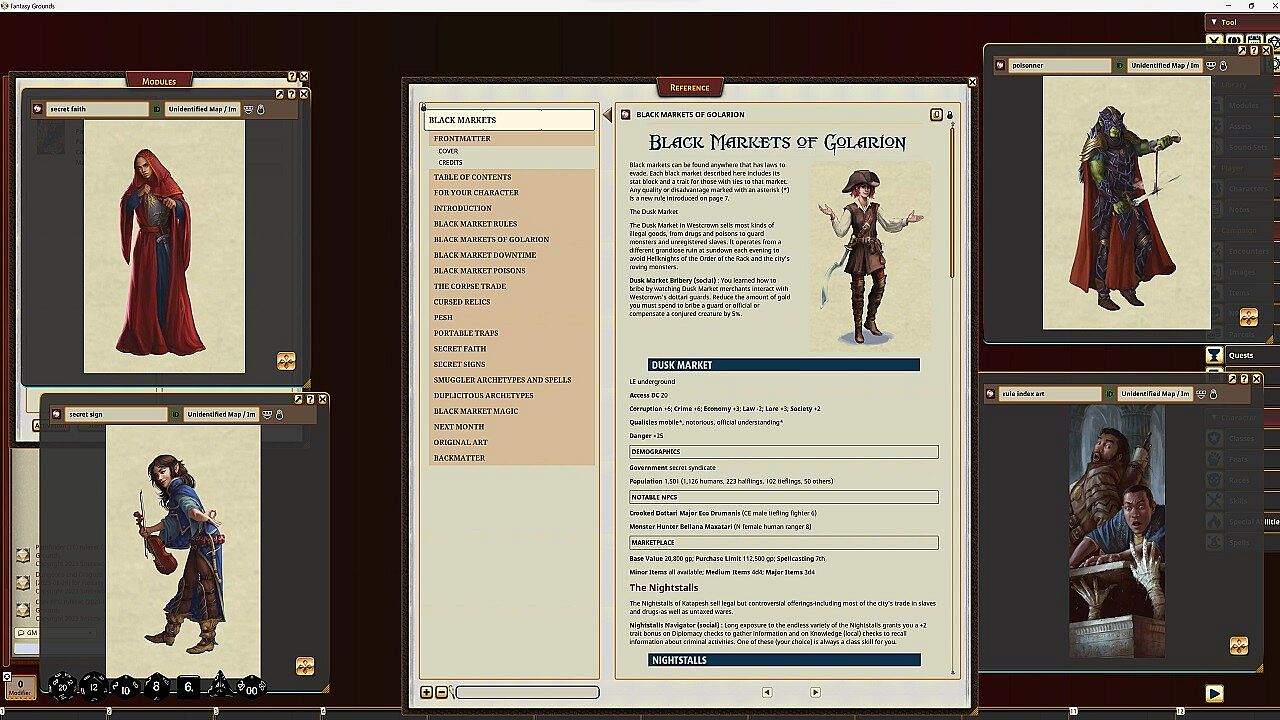1280x720 pixels.
Task: Toggle lock on secret sign image
Action: click(x=279, y=414)
